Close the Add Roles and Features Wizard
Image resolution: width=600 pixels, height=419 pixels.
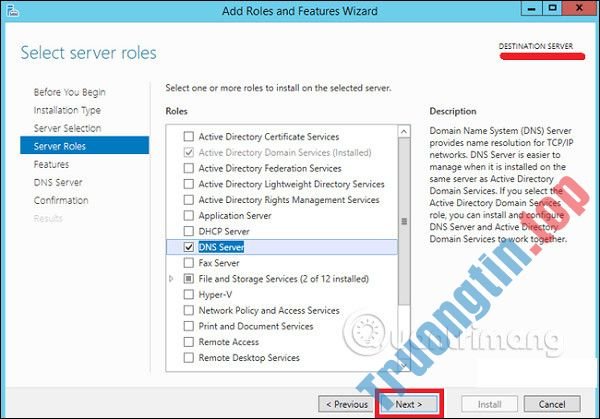click(579, 8)
